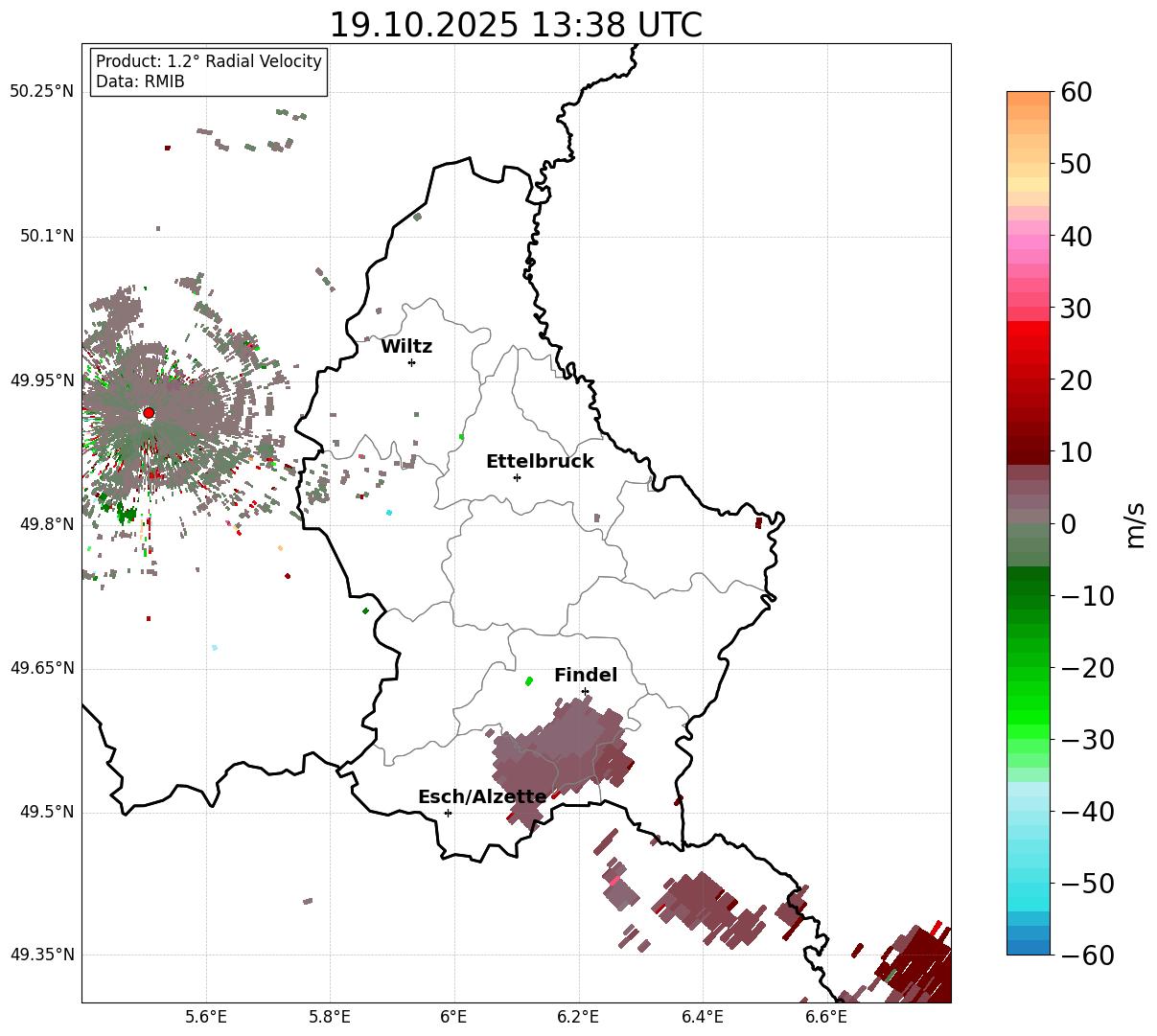Click the m/s colorbar unit label
The width and height of the screenshot is (1157, 1036).
click(1136, 523)
